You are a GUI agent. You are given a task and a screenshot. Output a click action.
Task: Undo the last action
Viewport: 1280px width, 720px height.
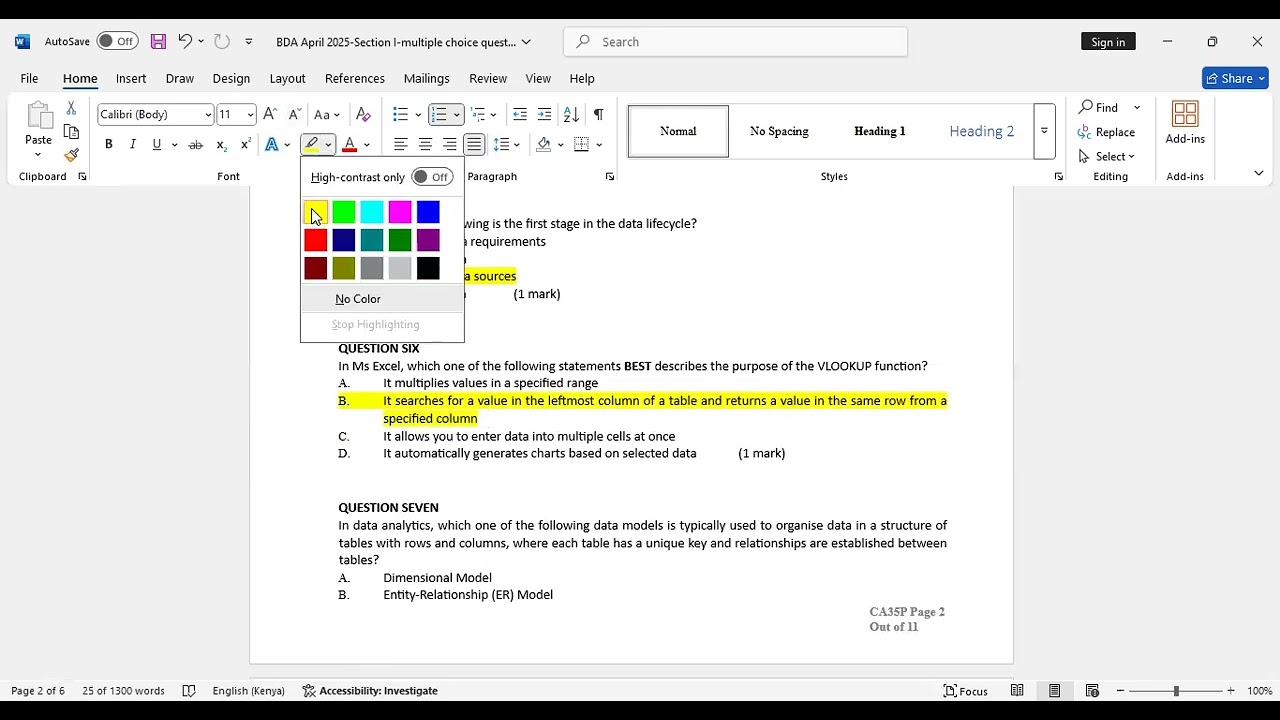click(x=184, y=42)
